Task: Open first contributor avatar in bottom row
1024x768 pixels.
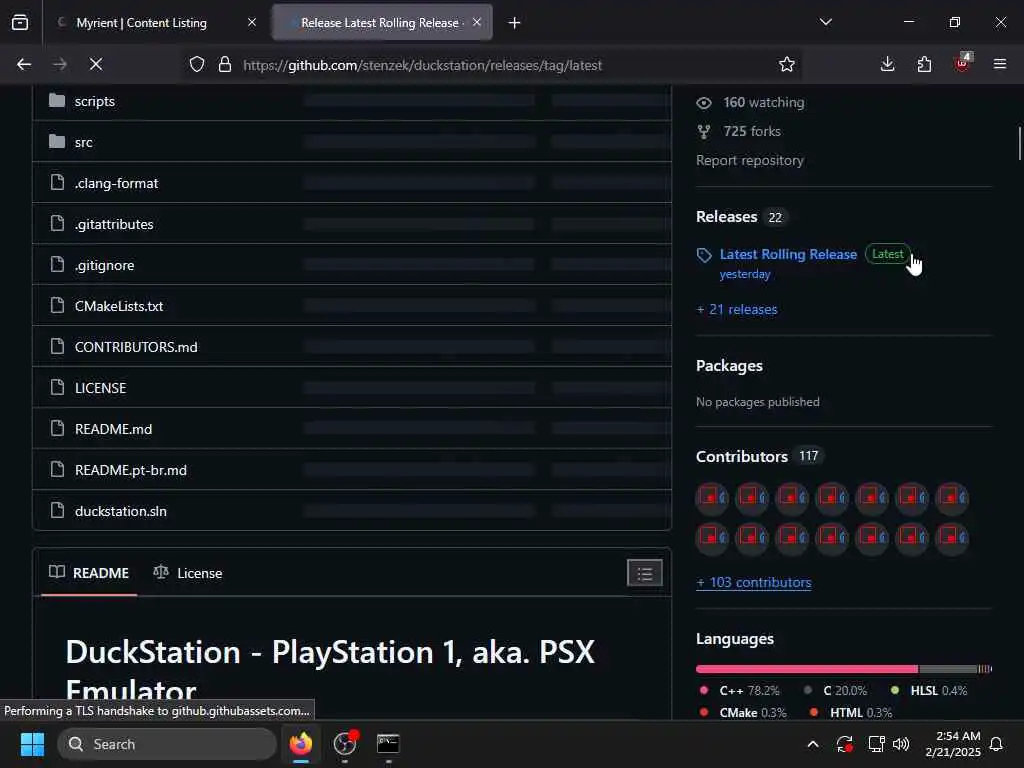Action: pyautogui.click(x=712, y=538)
